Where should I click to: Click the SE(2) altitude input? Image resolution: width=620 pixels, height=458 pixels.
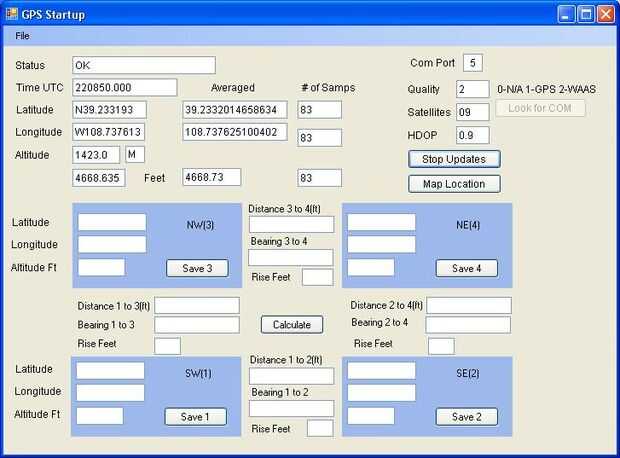pos(371,416)
